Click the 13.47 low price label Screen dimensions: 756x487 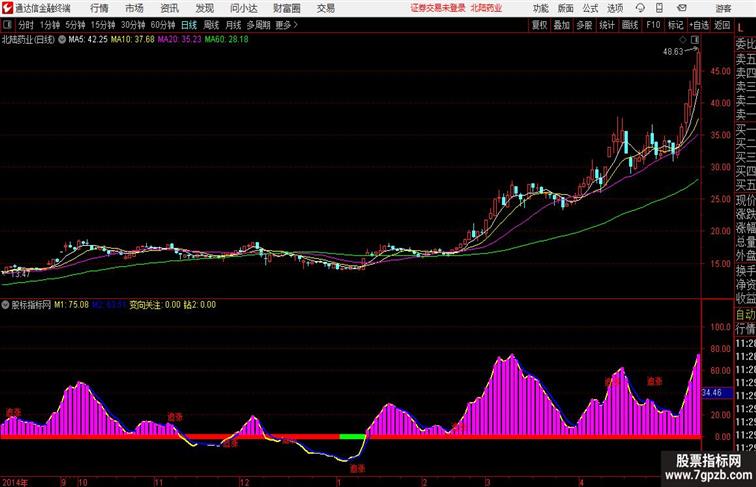click(20, 274)
